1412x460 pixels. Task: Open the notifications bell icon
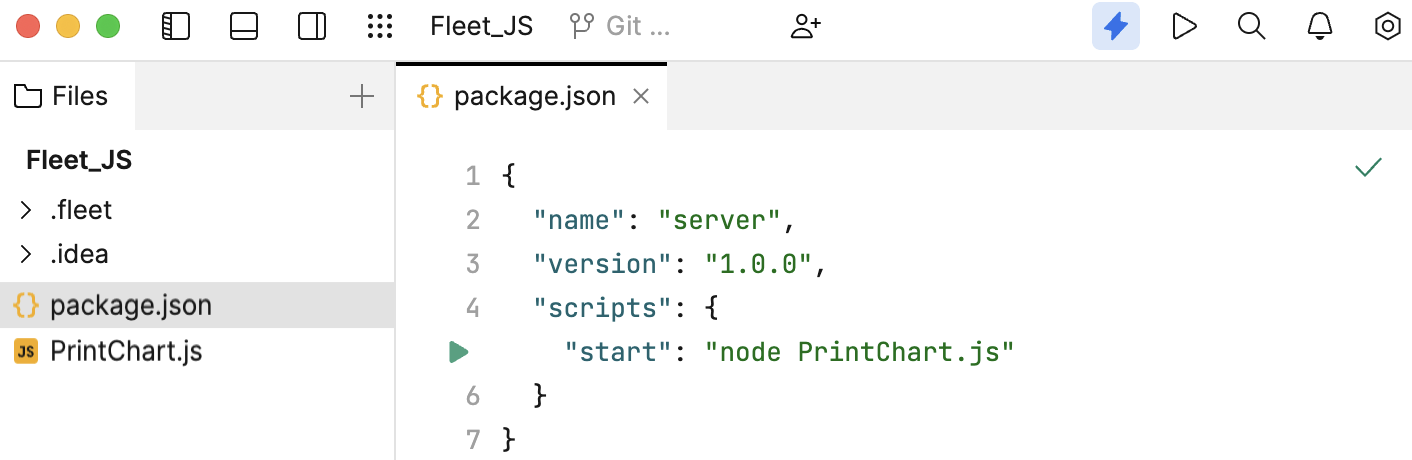tap(1320, 27)
